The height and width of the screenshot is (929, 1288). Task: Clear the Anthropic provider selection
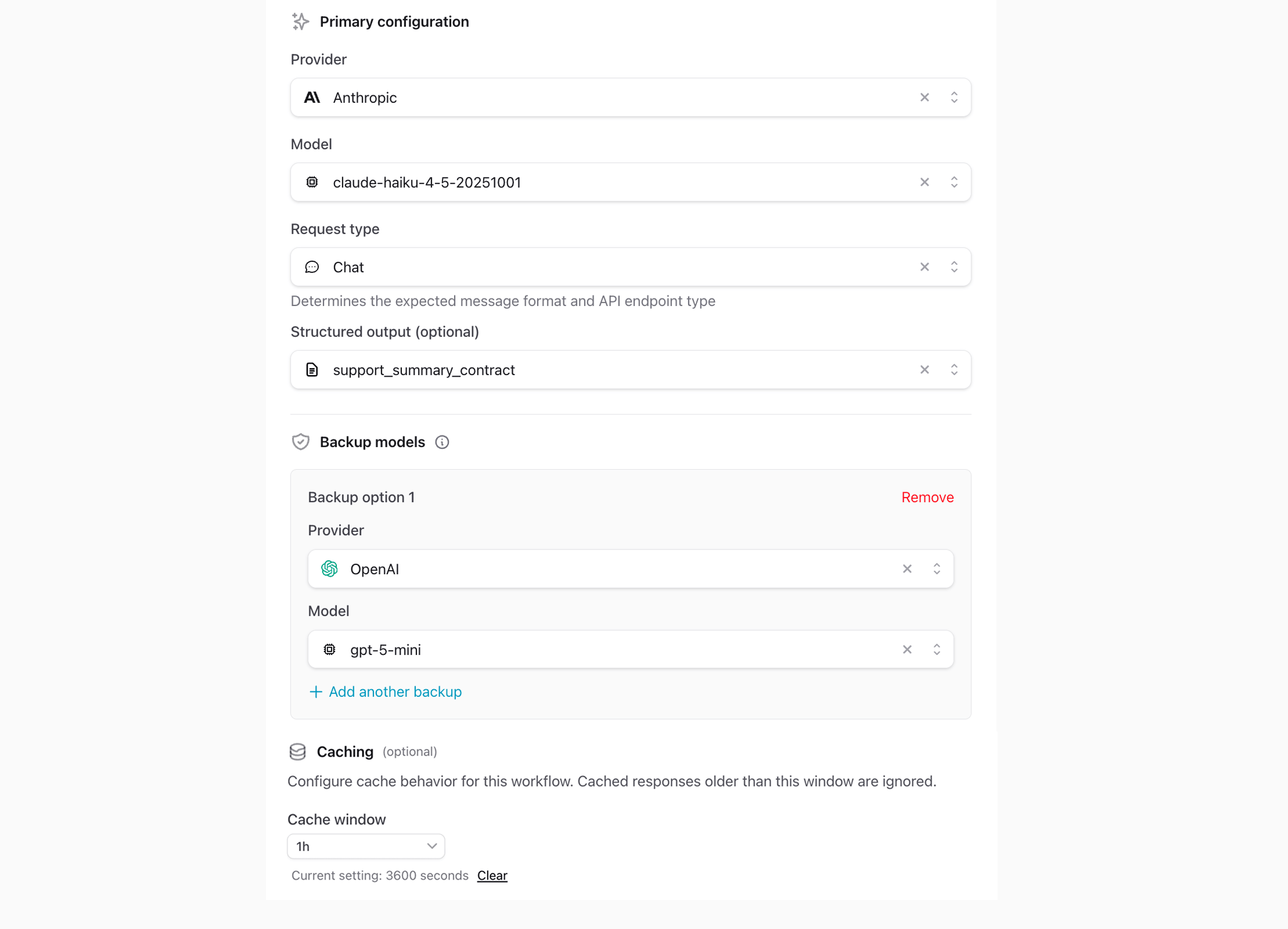point(924,98)
